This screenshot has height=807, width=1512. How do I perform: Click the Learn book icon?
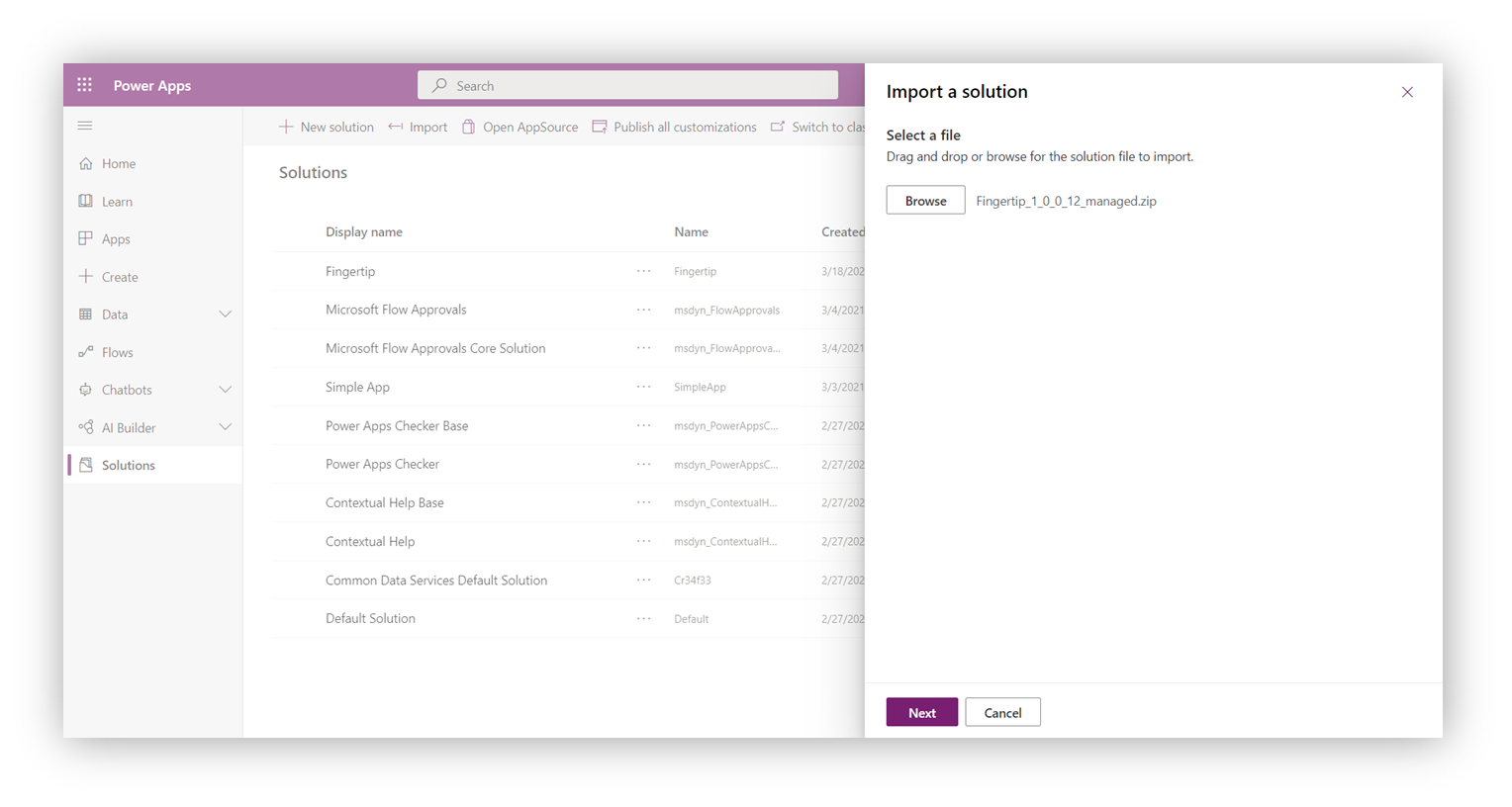(86, 201)
